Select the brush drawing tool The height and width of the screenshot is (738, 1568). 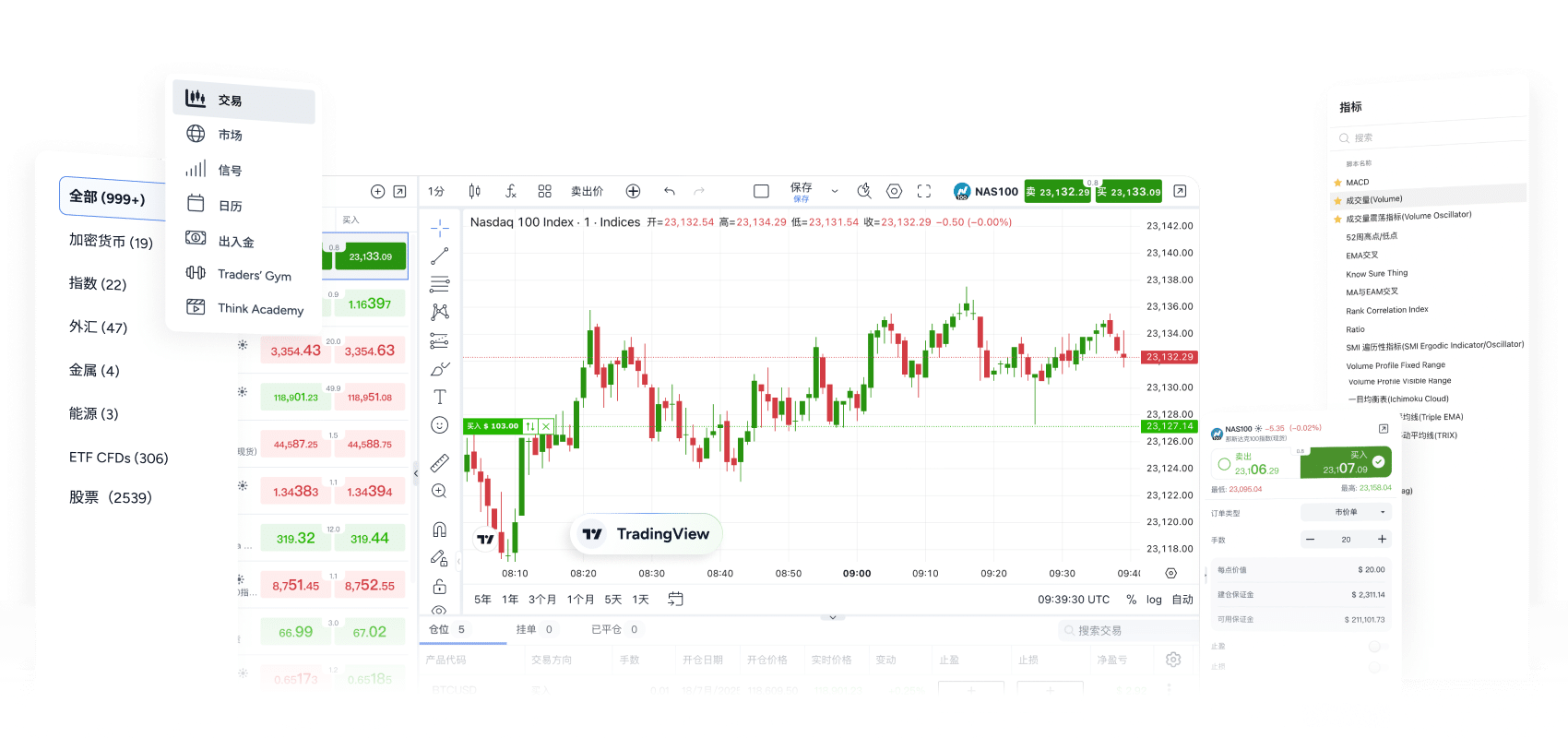[440, 369]
